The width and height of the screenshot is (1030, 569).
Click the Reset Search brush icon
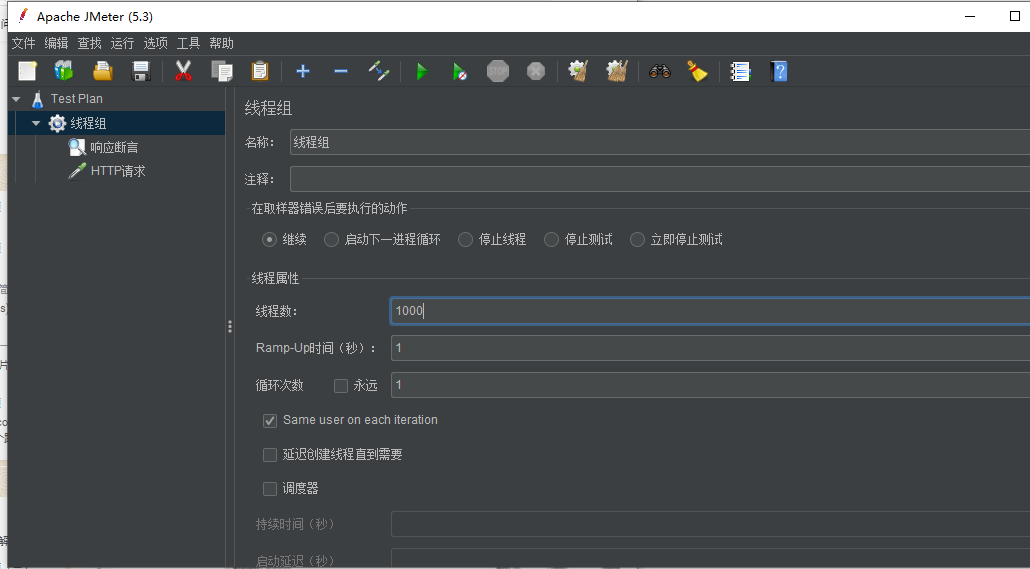pyautogui.click(x=698, y=71)
